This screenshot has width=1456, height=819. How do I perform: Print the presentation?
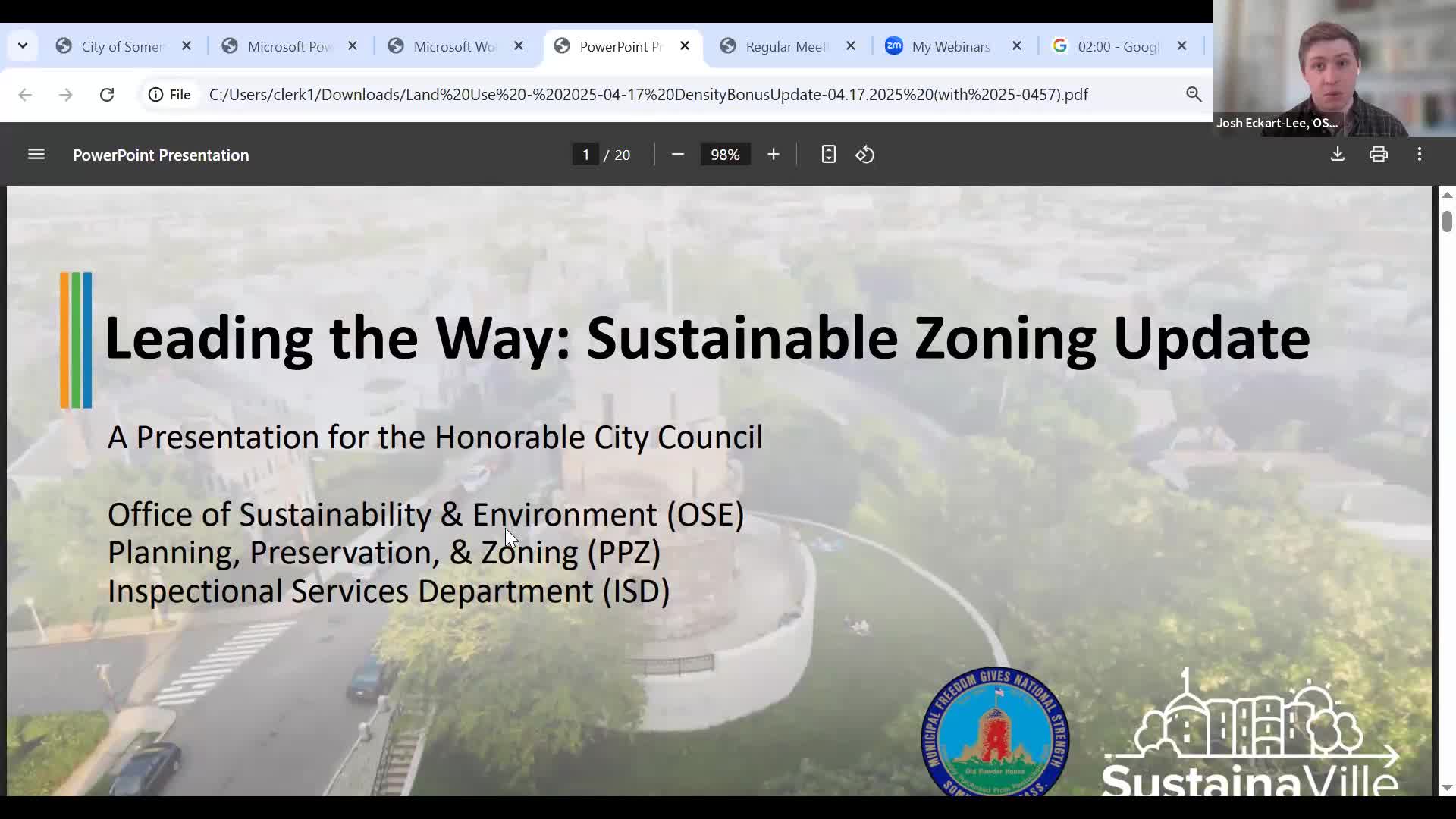(1379, 155)
